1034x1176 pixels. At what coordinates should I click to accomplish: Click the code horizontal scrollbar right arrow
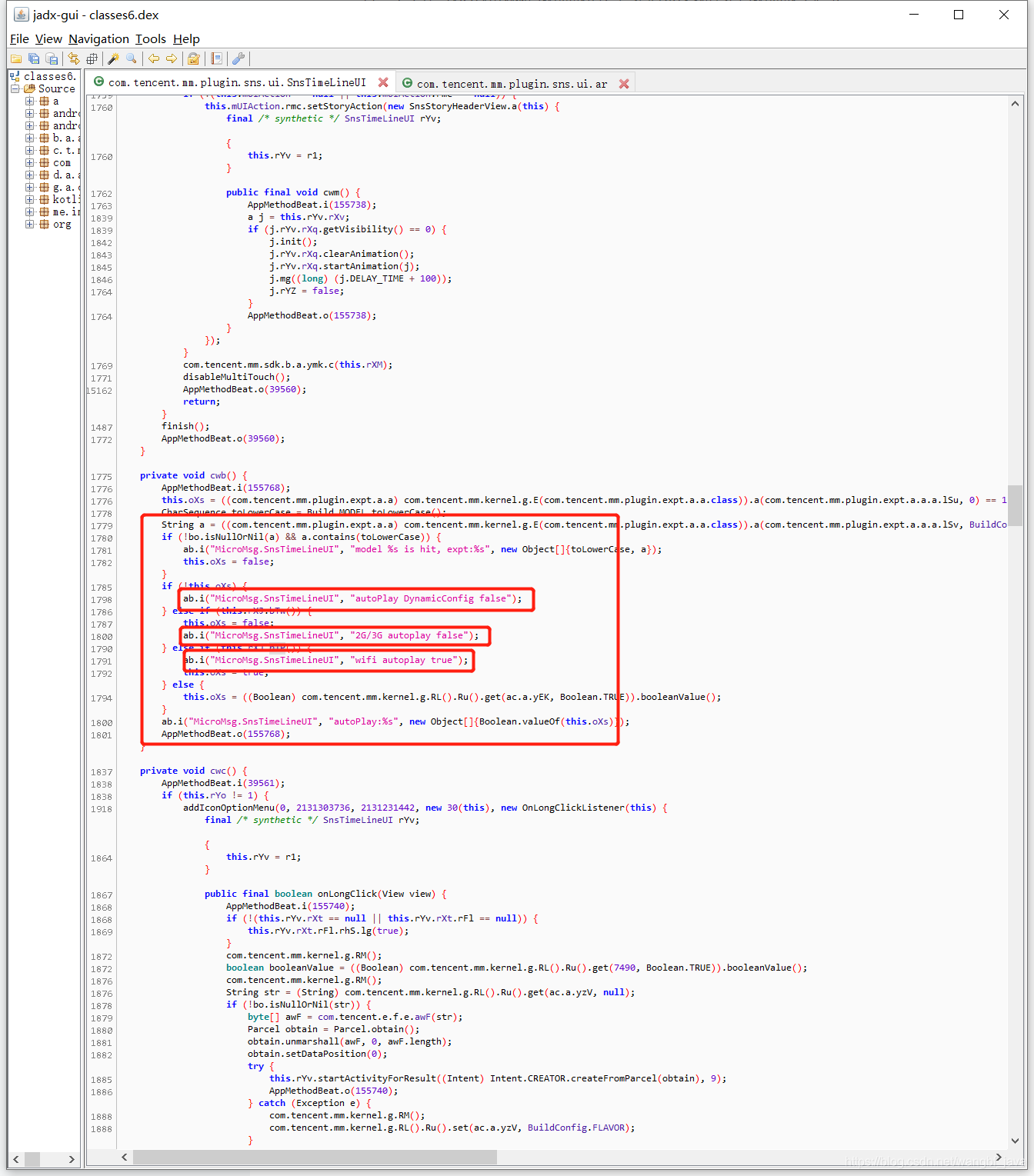pos(999,1158)
